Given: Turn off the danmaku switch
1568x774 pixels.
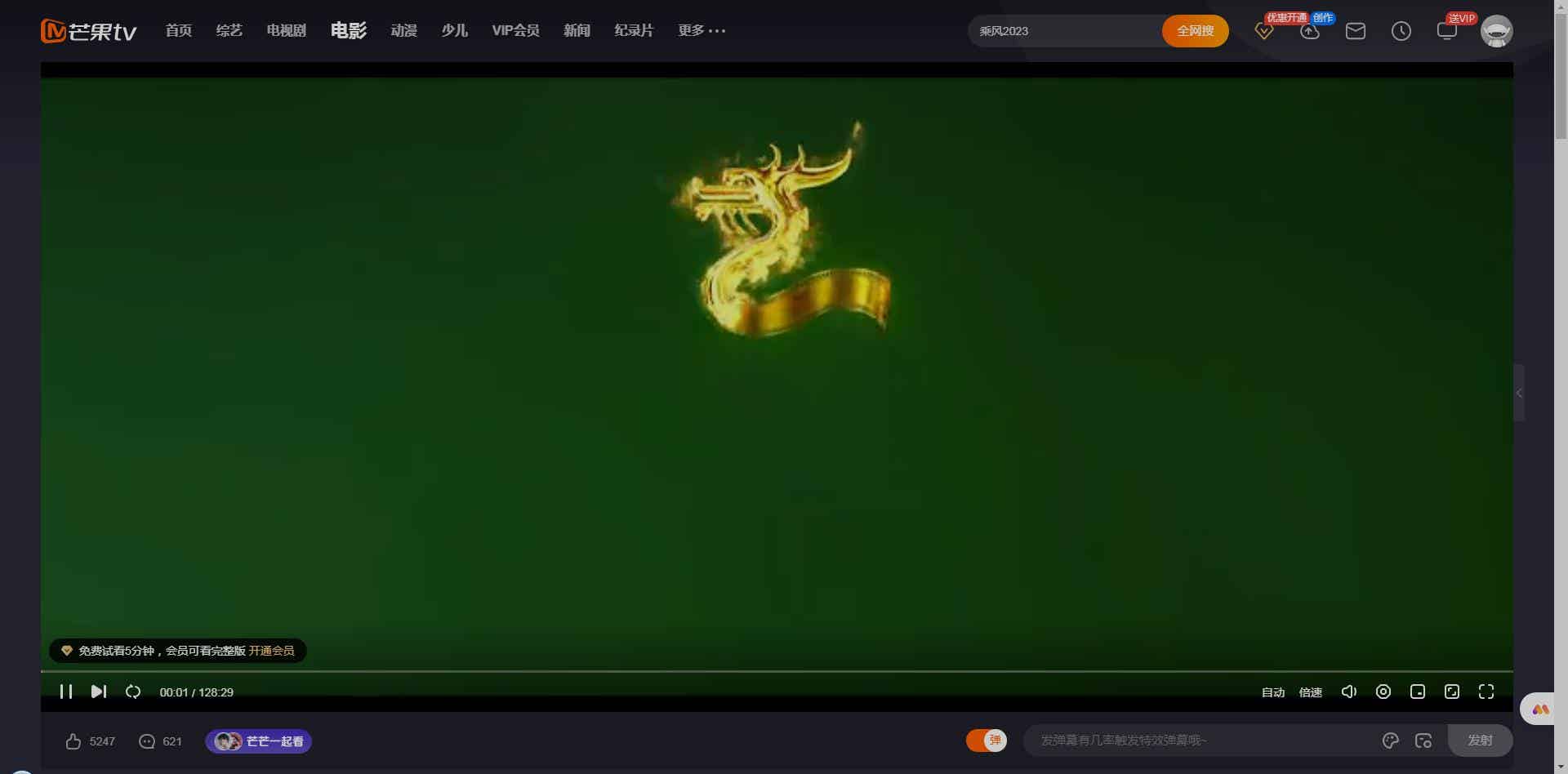Looking at the screenshot, I should tap(987, 741).
